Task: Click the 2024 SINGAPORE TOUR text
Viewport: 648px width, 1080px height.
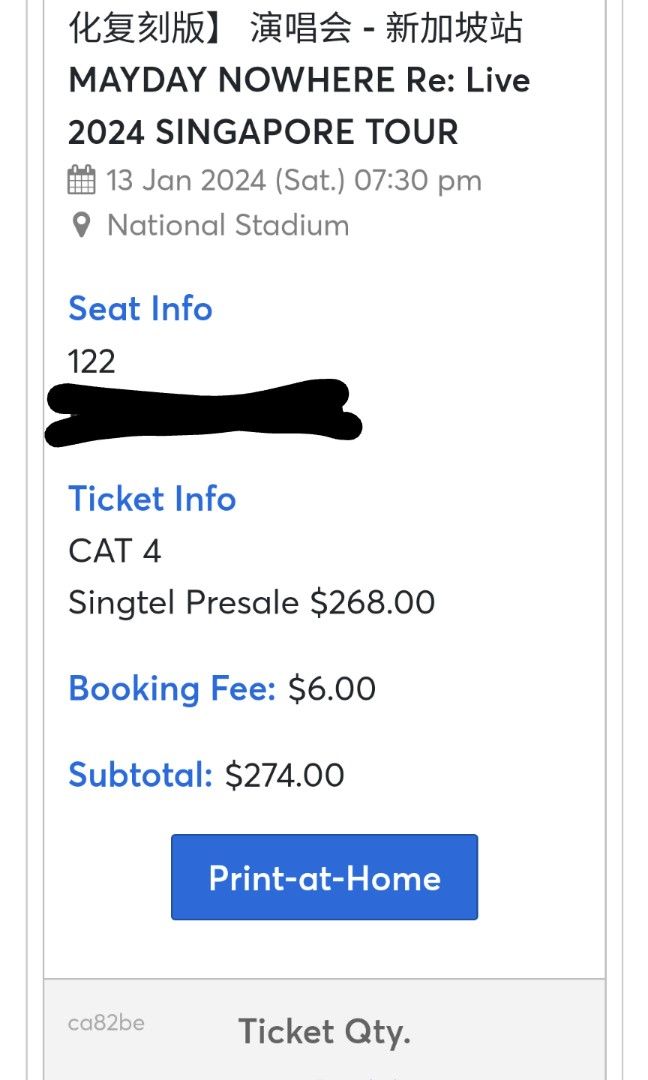Action: (x=262, y=132)
